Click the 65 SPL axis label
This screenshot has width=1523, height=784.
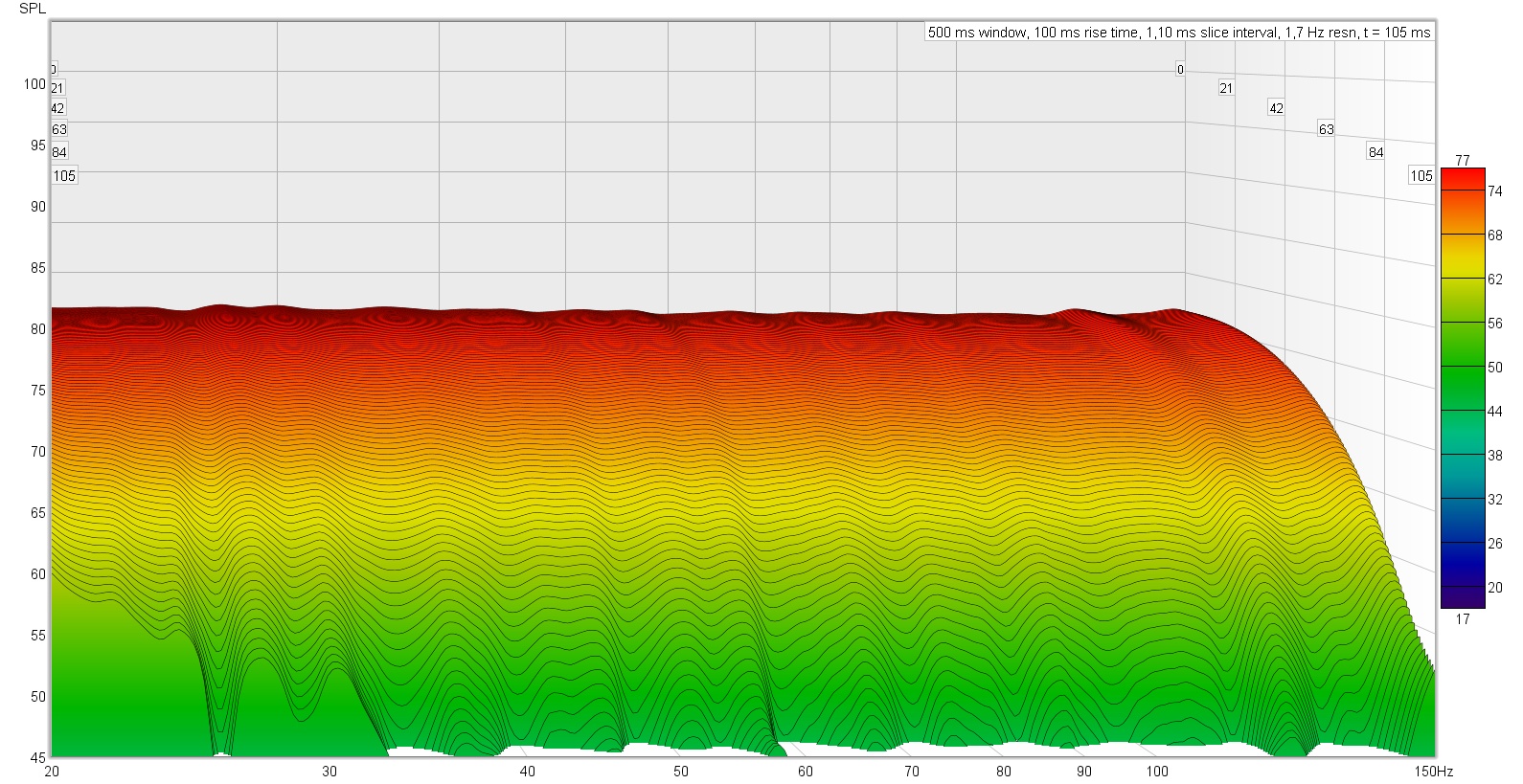coord(38,513)
